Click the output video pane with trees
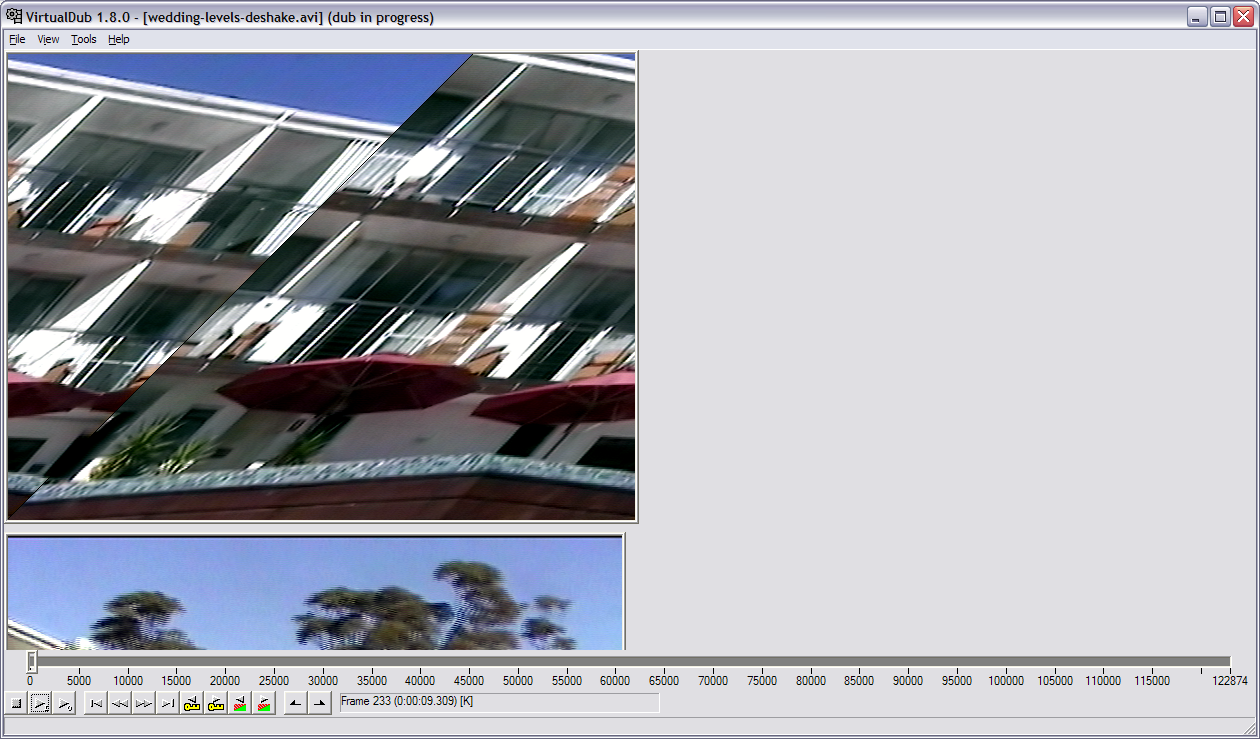 (315, 592)
